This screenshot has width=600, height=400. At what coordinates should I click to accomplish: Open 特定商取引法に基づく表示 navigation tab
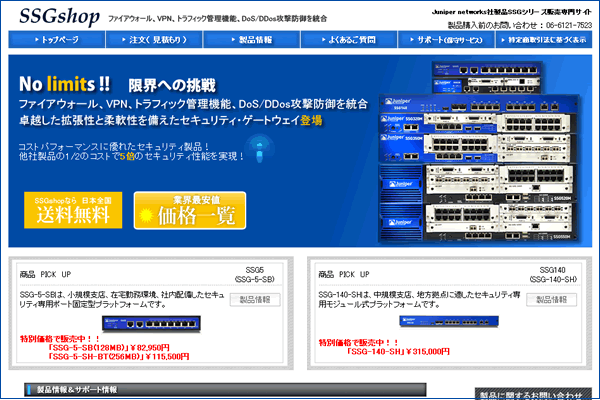545,40
